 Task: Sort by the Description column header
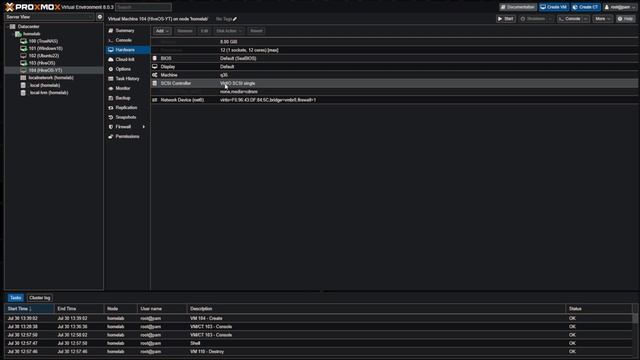tap(376, 309)
